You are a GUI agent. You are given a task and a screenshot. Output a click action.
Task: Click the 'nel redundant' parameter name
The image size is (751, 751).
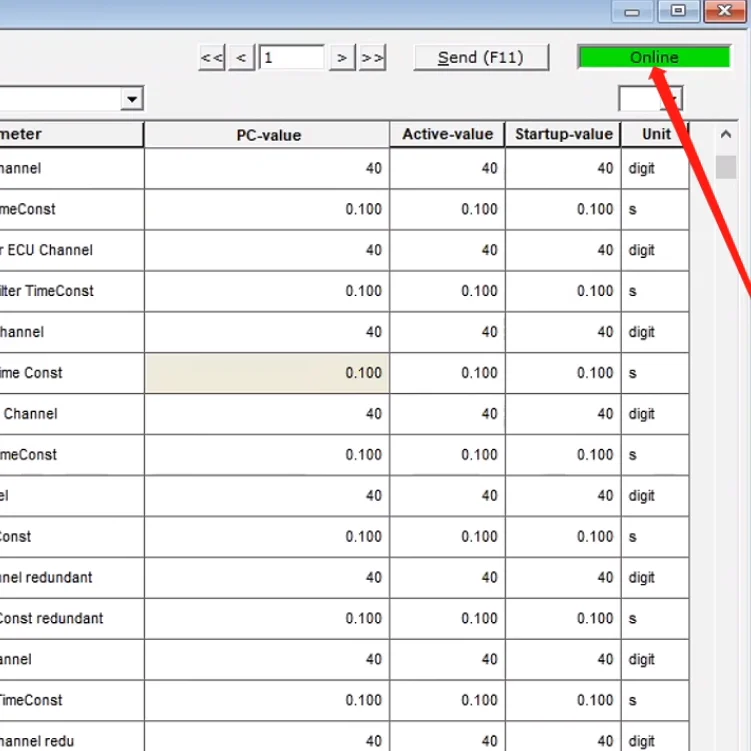pyautogui.click(x=46, y=577)
